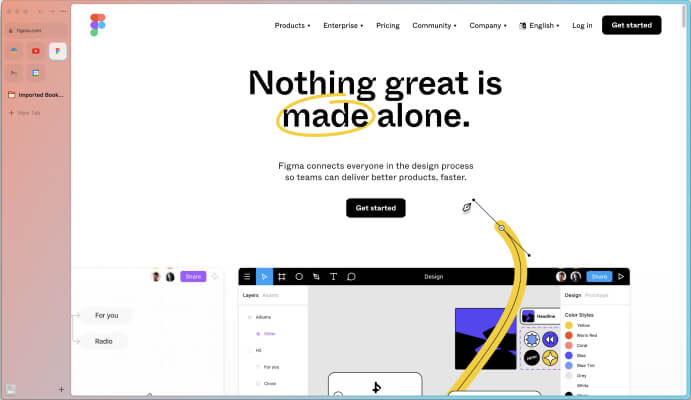The image size is (691, 400).
Task: Click the Log in link
Action: tap(582, 25)
